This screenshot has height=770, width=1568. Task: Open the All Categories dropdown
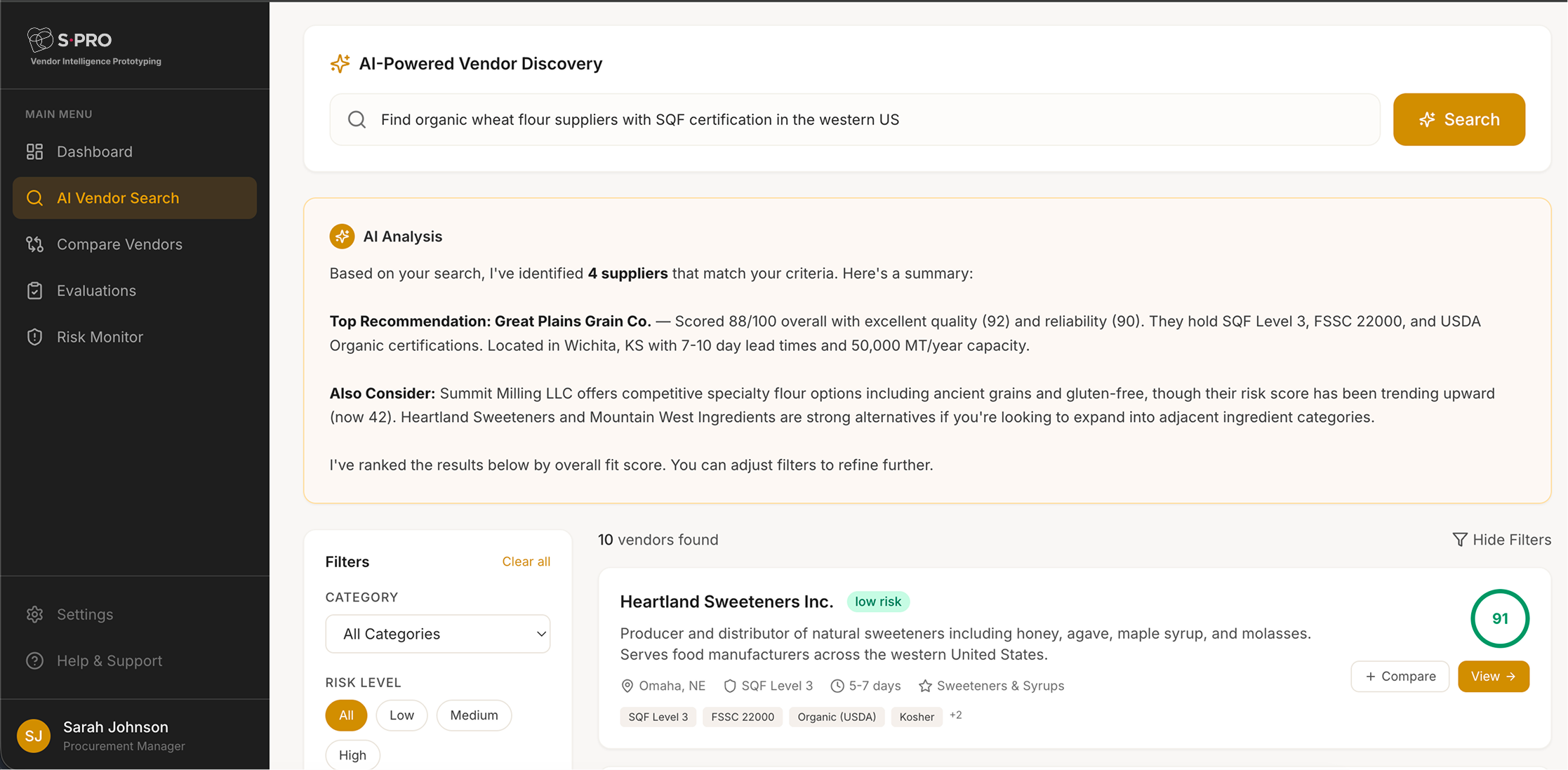(x=437, y=633)
